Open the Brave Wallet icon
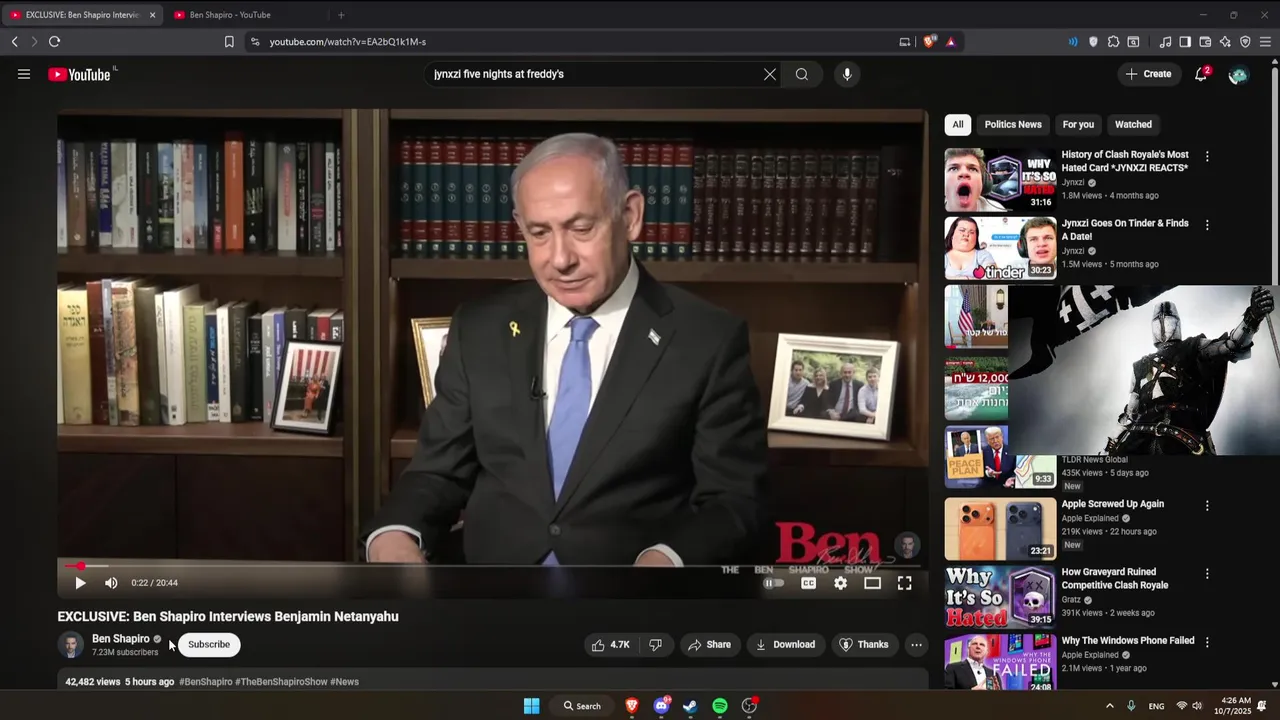The image size is (1280, 720). tap(1205, 42)
